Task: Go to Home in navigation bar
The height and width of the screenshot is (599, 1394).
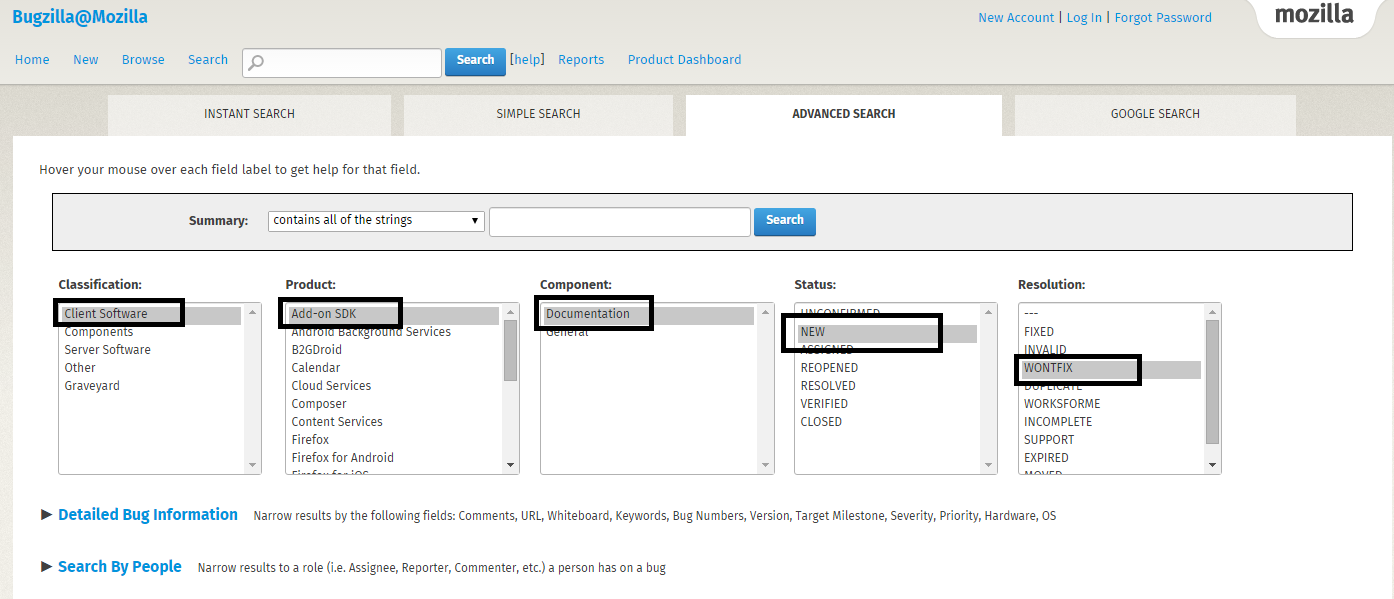Action: click(32, 60)
